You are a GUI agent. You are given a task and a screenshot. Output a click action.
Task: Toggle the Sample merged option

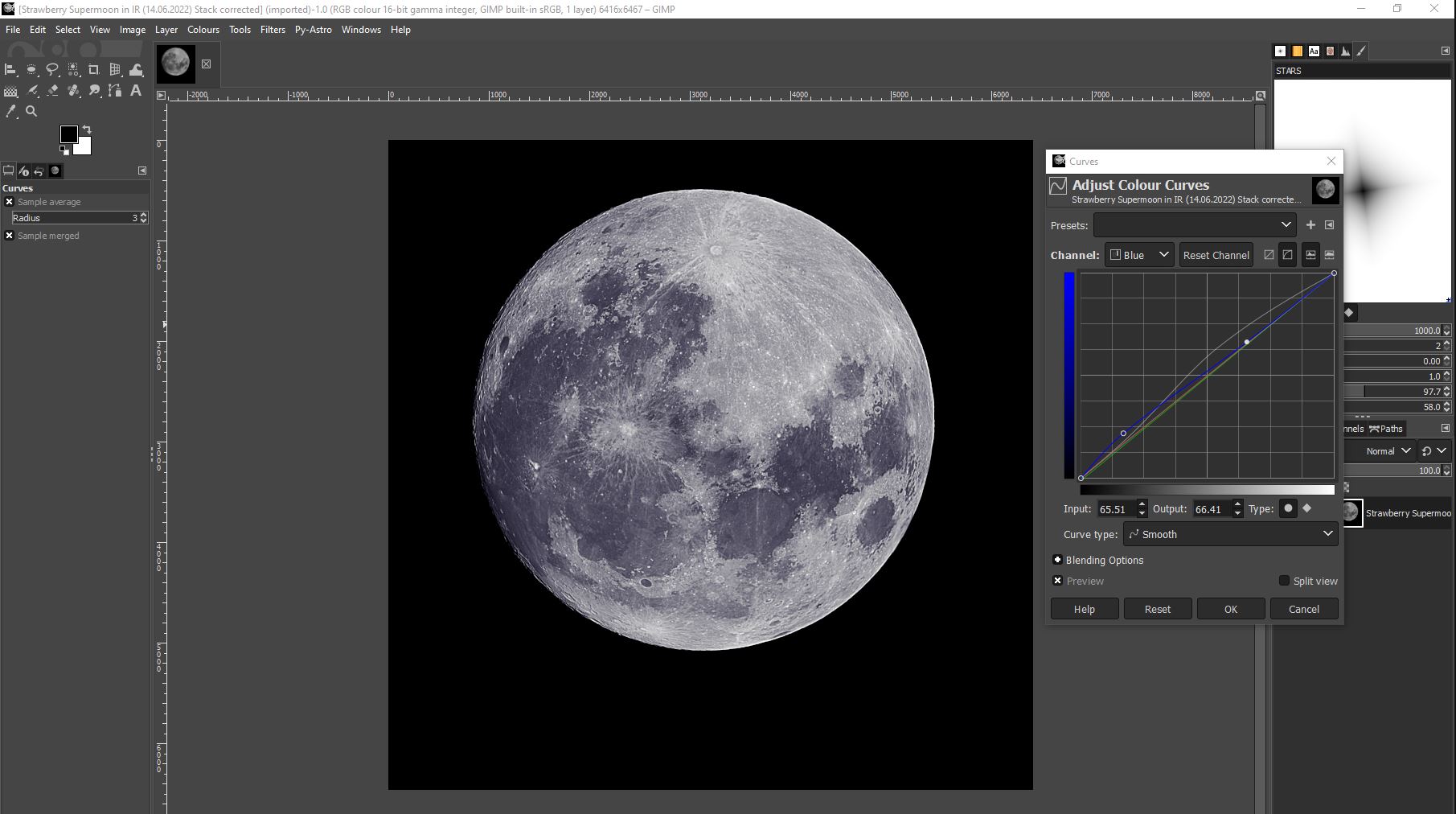9,236
